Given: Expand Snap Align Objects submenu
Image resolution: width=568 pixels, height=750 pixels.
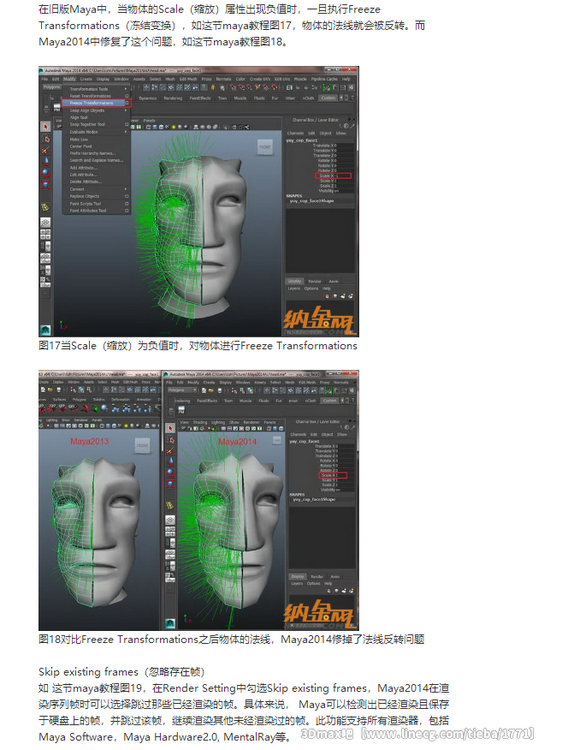Looking at the screenshot, I should pos(126,110).
